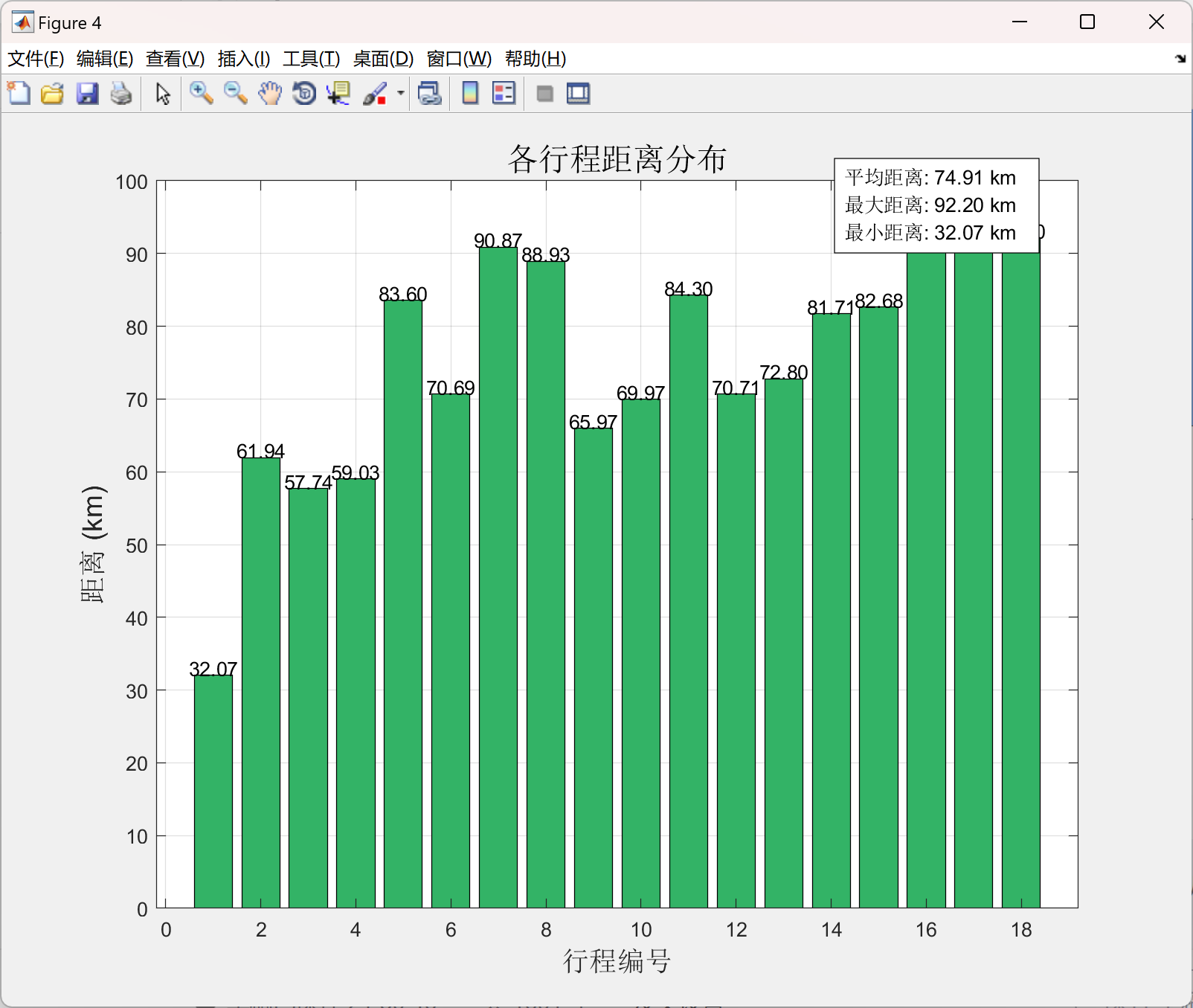
Task: Select the chart title 各行程距离分布
Action: [x=617, y=159]
